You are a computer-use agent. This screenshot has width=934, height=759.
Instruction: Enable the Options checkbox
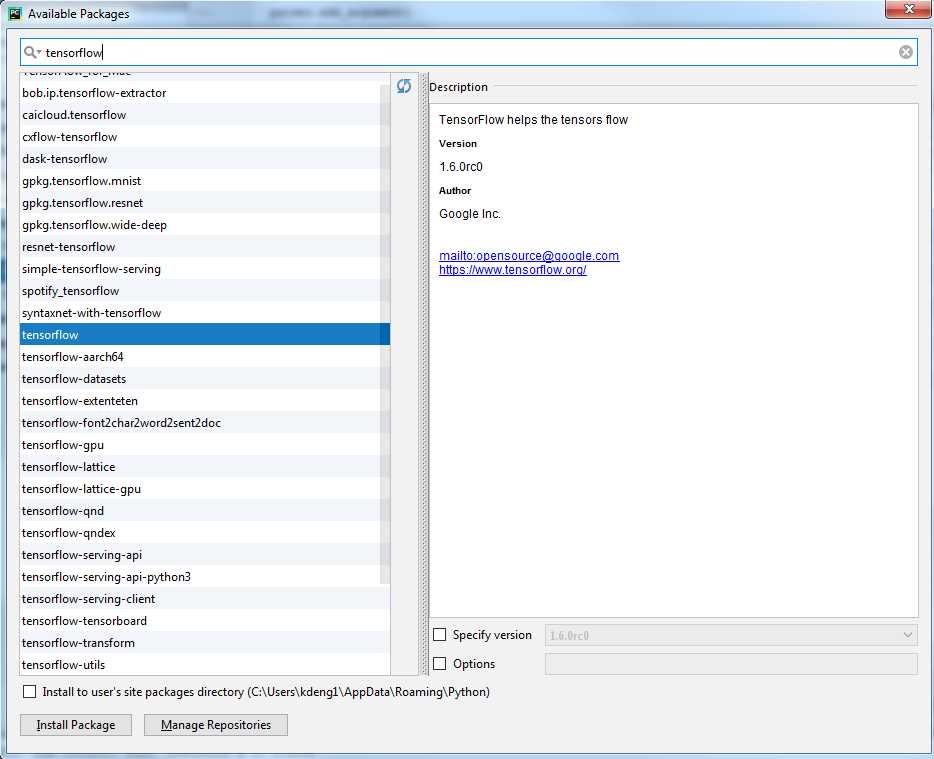pyautogui.click(x=440, y=664)
